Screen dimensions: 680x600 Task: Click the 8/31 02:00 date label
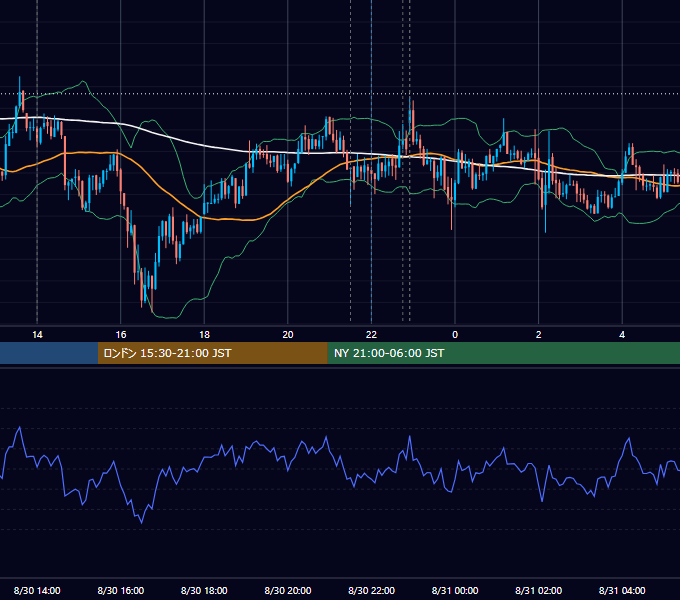(539, 590)
